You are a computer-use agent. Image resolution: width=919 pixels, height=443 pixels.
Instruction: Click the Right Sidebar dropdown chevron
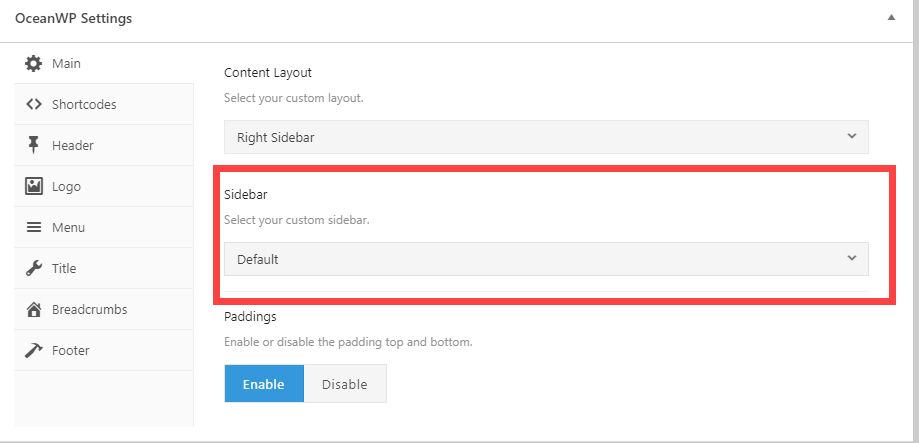[x=852, y=136]
